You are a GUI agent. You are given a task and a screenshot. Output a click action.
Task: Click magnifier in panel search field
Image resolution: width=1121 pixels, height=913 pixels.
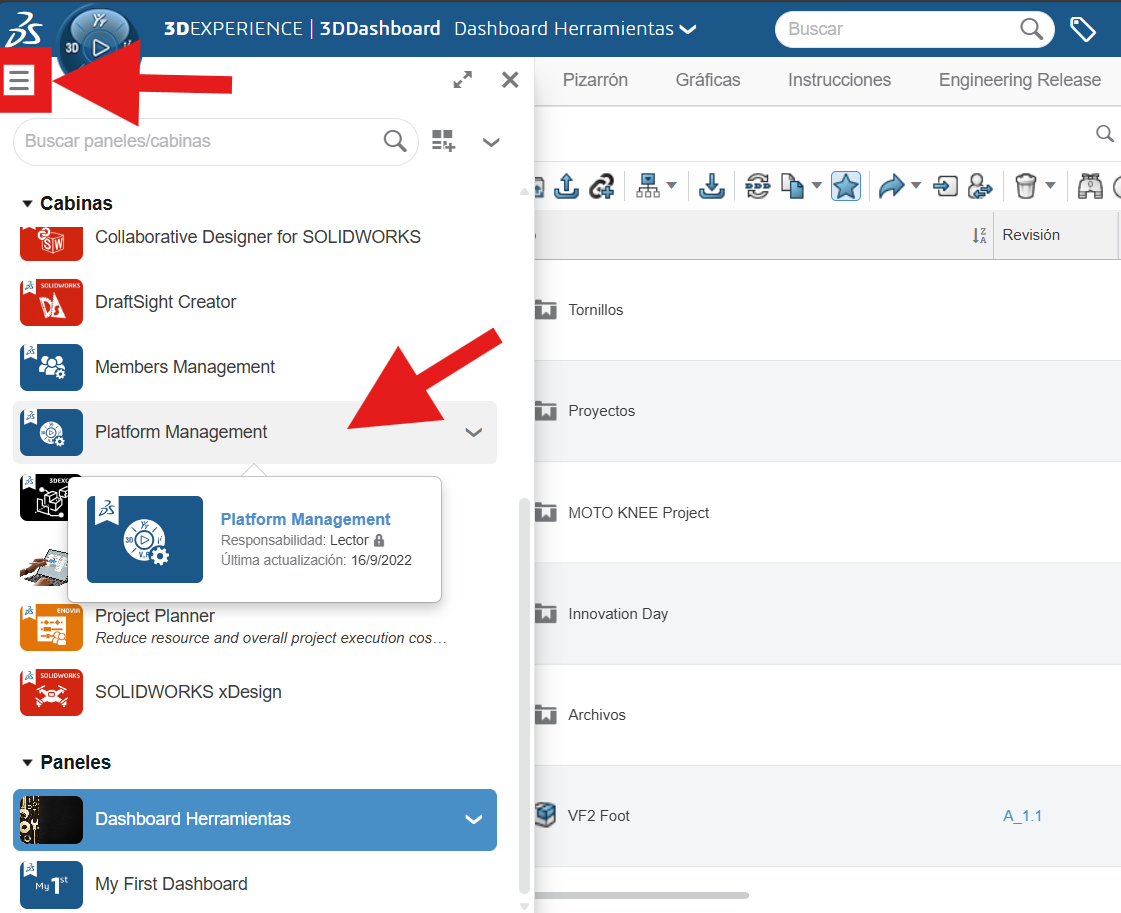click(395, 141)
